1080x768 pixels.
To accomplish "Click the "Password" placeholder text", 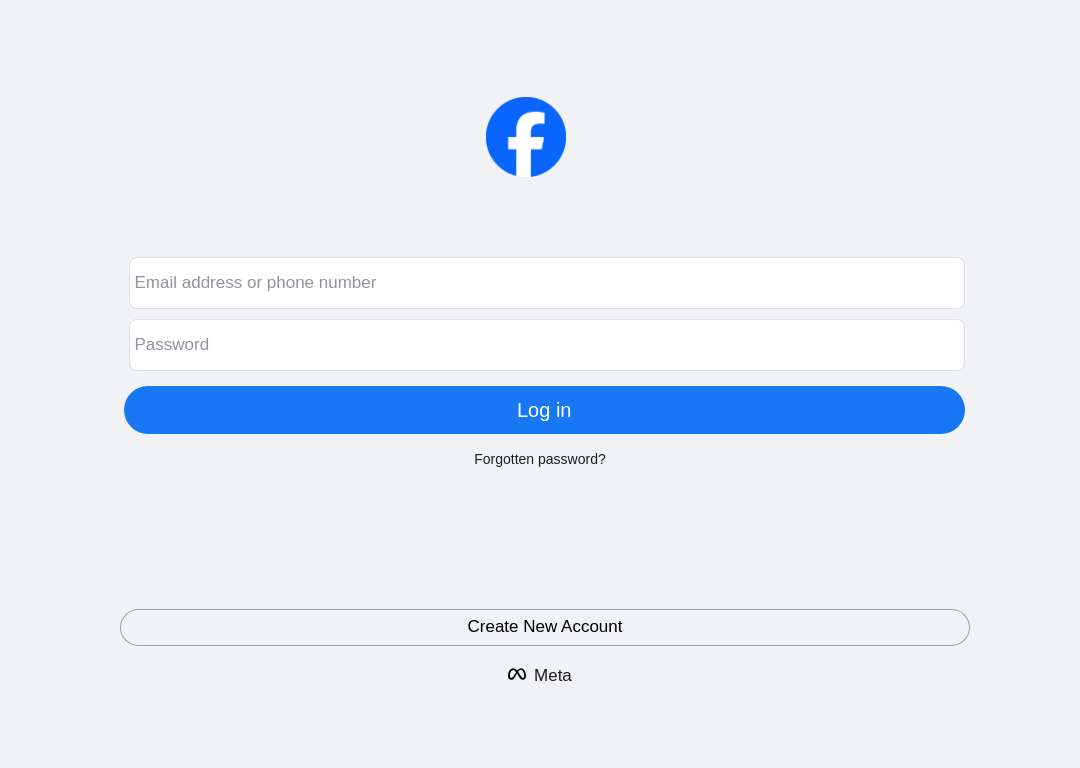I will (172, 344).
